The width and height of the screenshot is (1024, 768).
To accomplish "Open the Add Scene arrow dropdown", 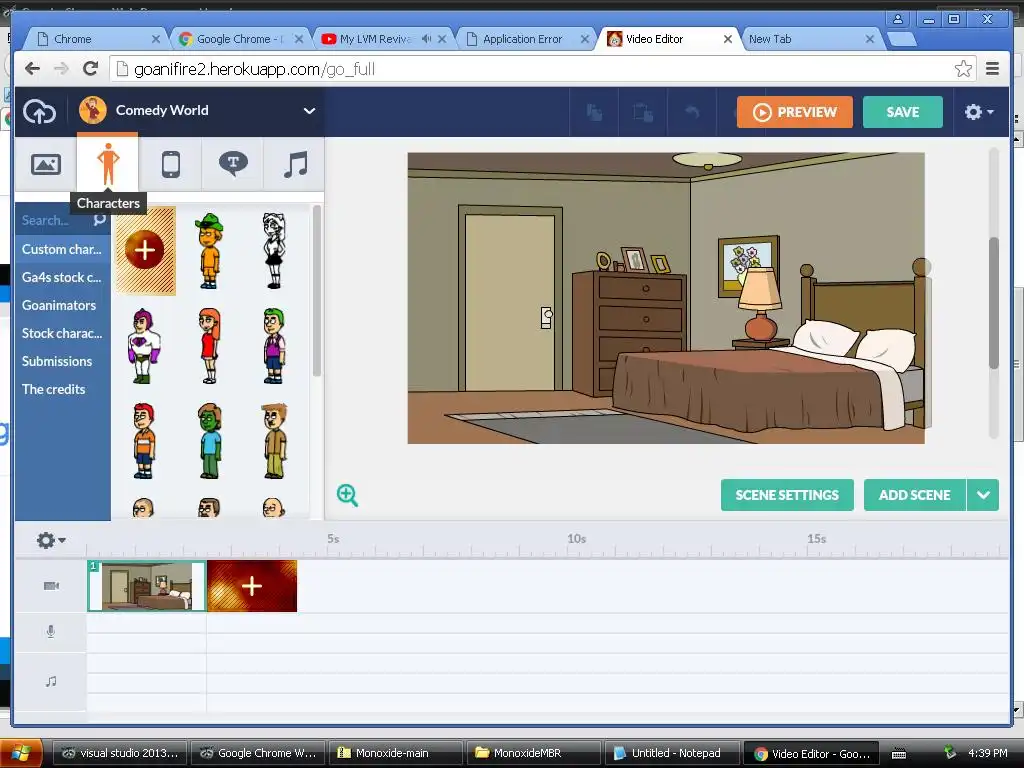I will point(983,495).
